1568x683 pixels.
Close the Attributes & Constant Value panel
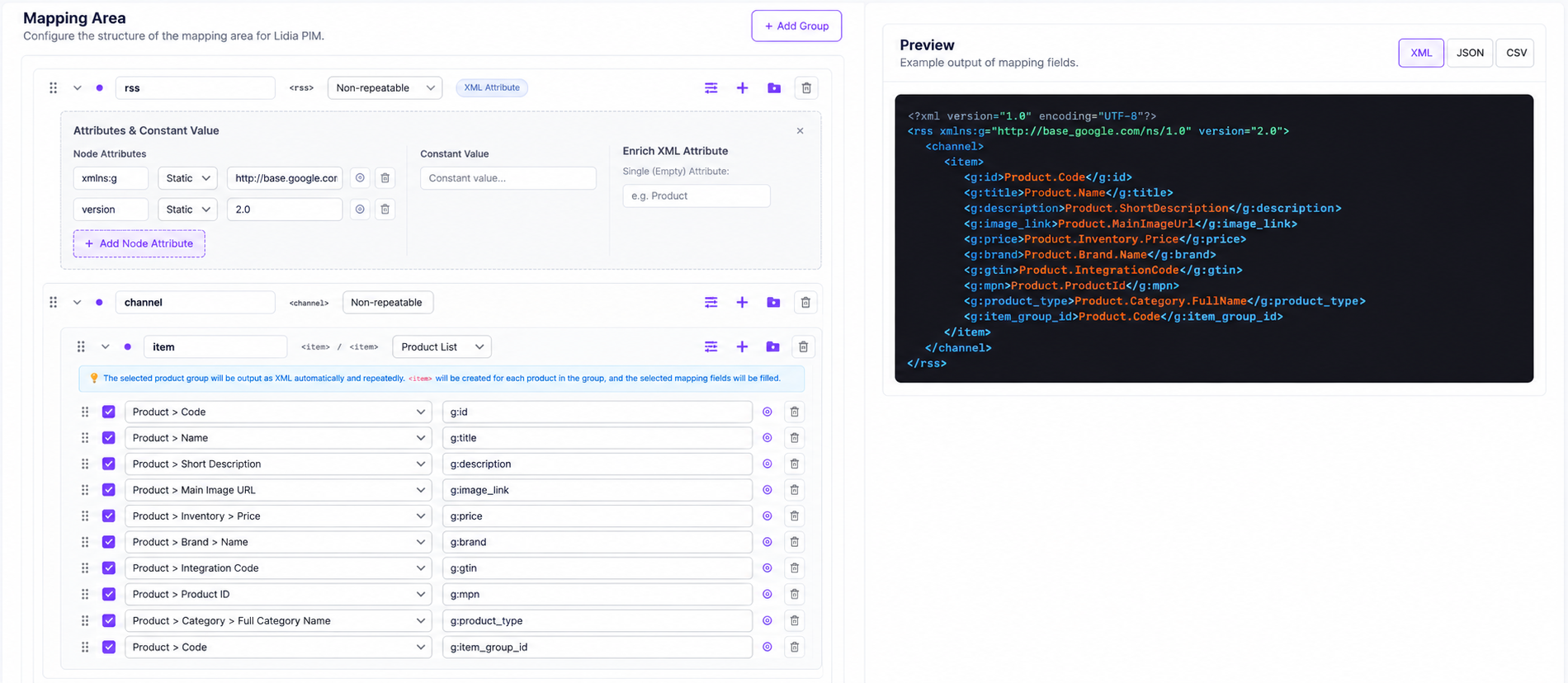(x=800, y=131)
